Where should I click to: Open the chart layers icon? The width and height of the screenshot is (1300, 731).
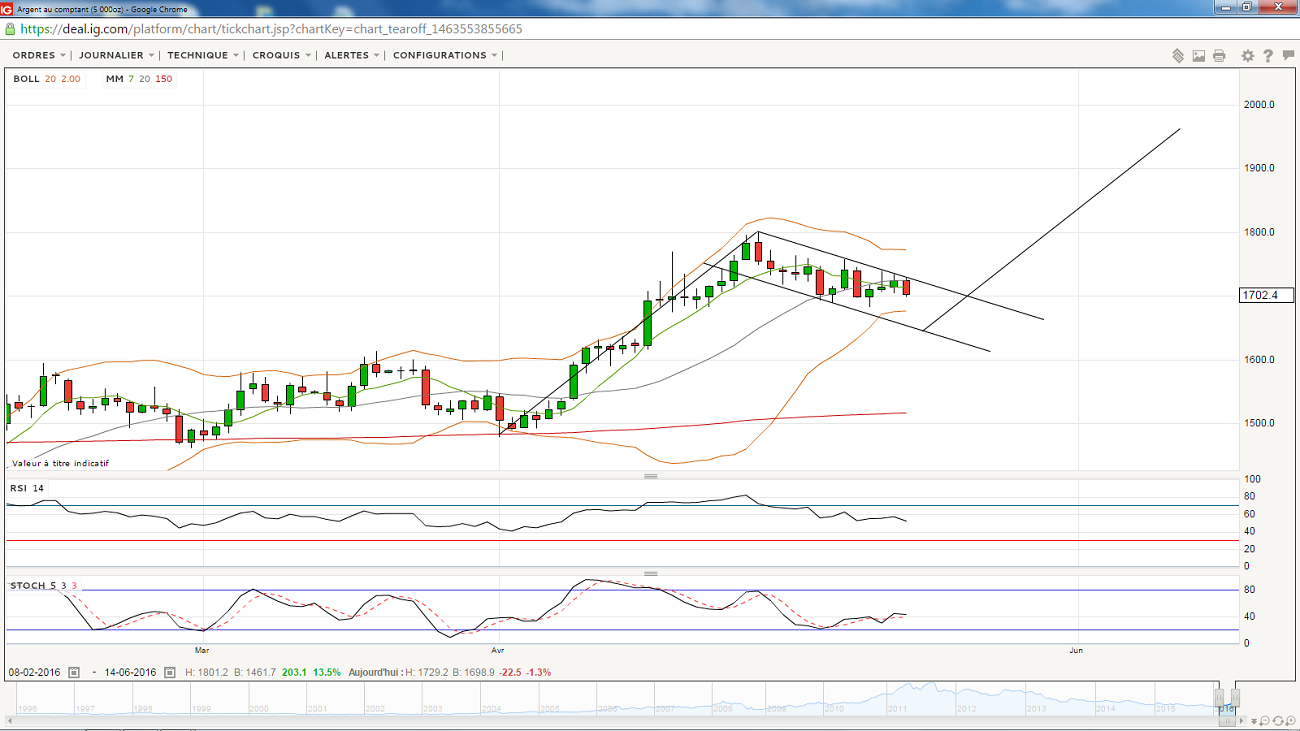coord(1178,56)
